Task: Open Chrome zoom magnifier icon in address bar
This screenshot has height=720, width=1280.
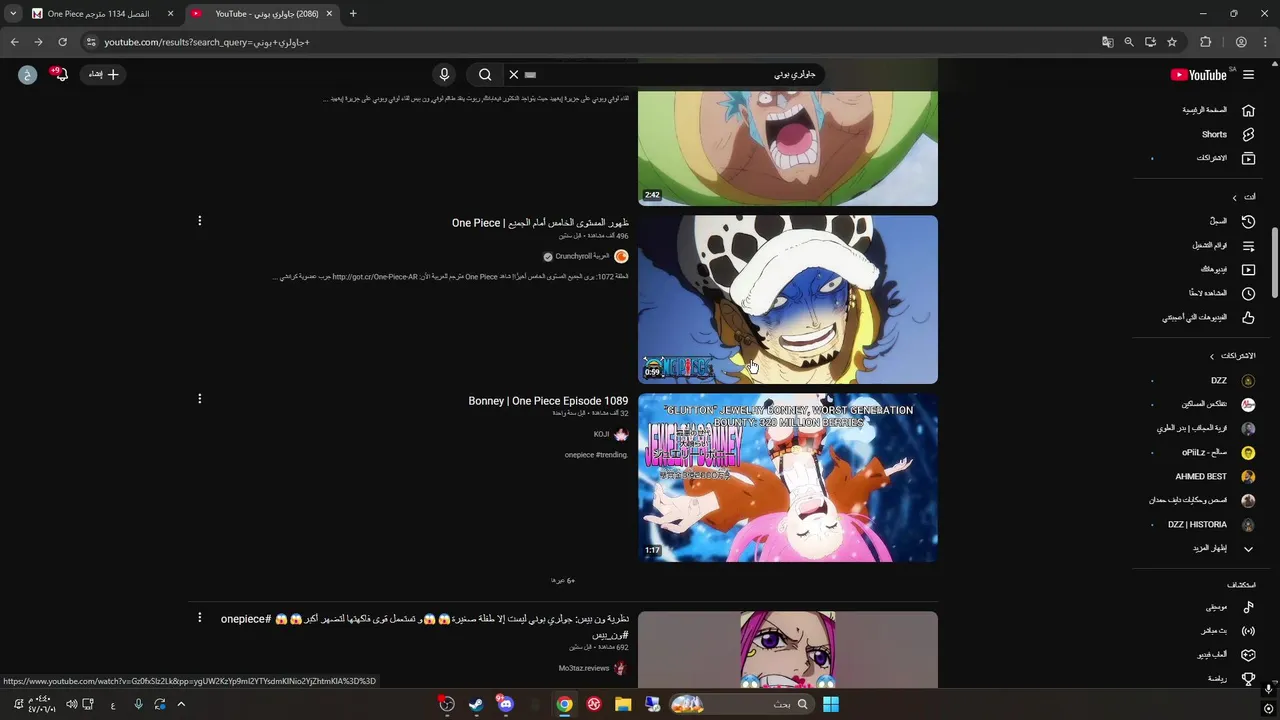Action: click(1129, 42)
